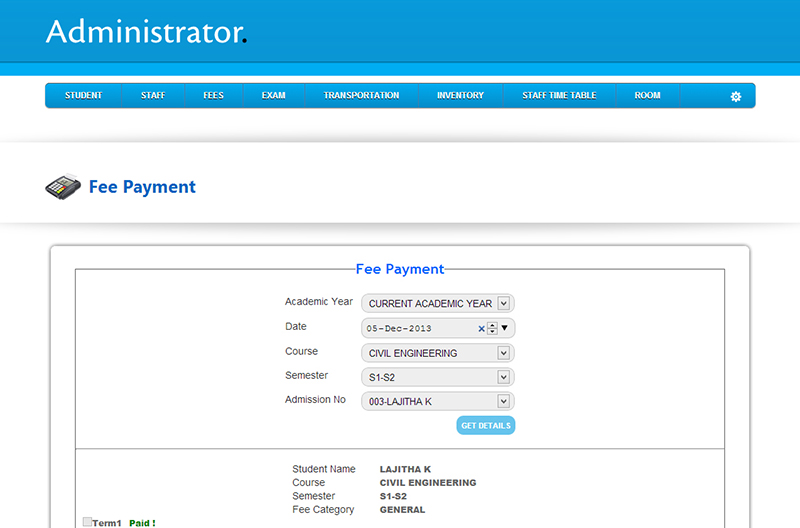Image resolution: width=800 pixels, height=528 pixels.
Task: Open the Transportation menu
Action: (x=361, y=96)
